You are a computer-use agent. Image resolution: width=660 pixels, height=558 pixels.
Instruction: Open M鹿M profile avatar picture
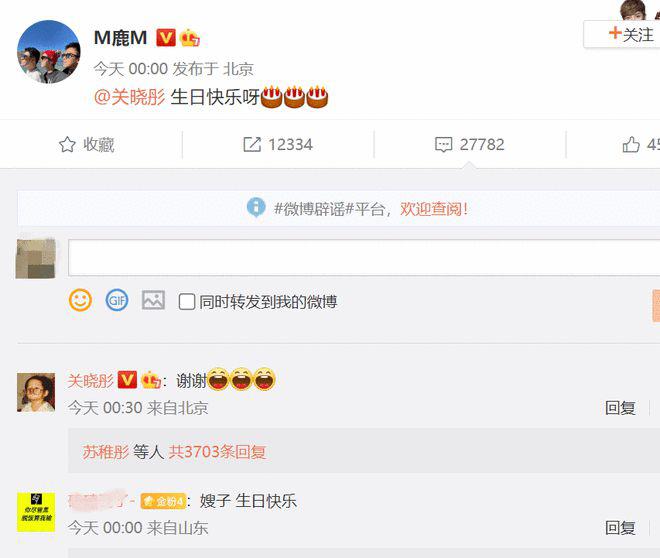48,52
